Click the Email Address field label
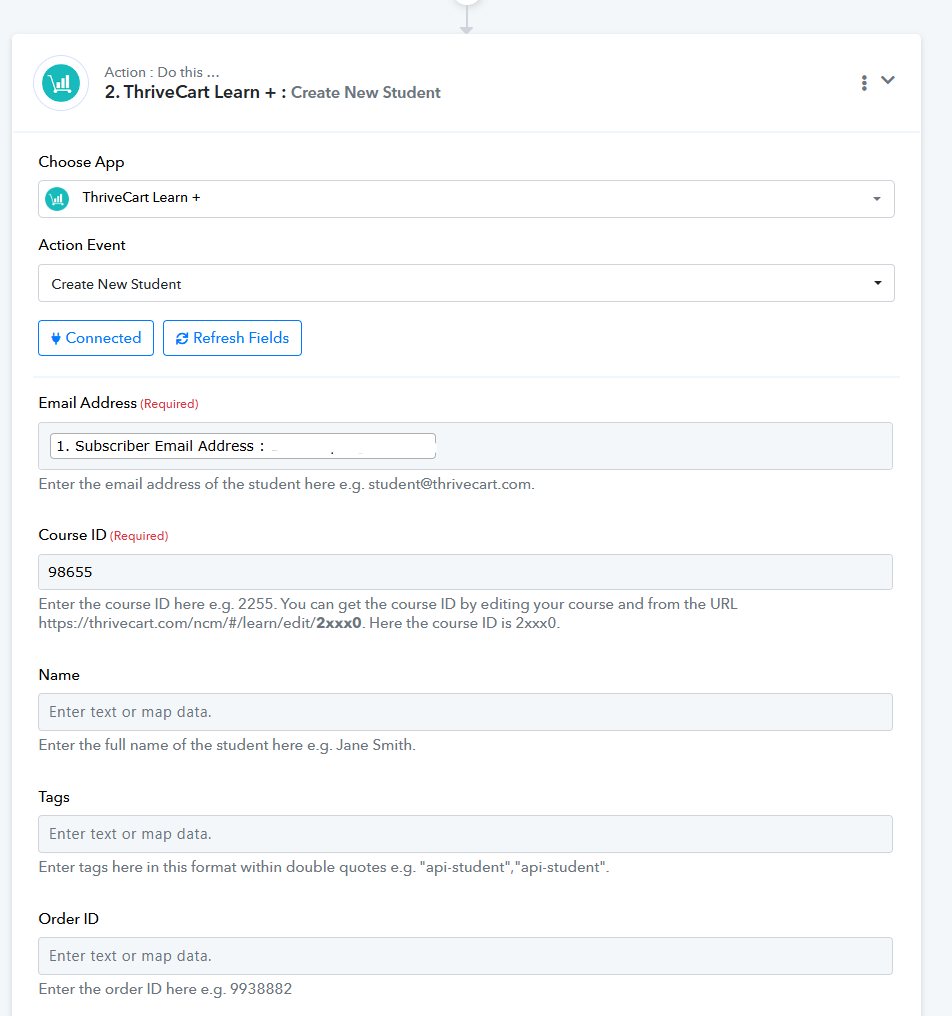 coord(87,403)
